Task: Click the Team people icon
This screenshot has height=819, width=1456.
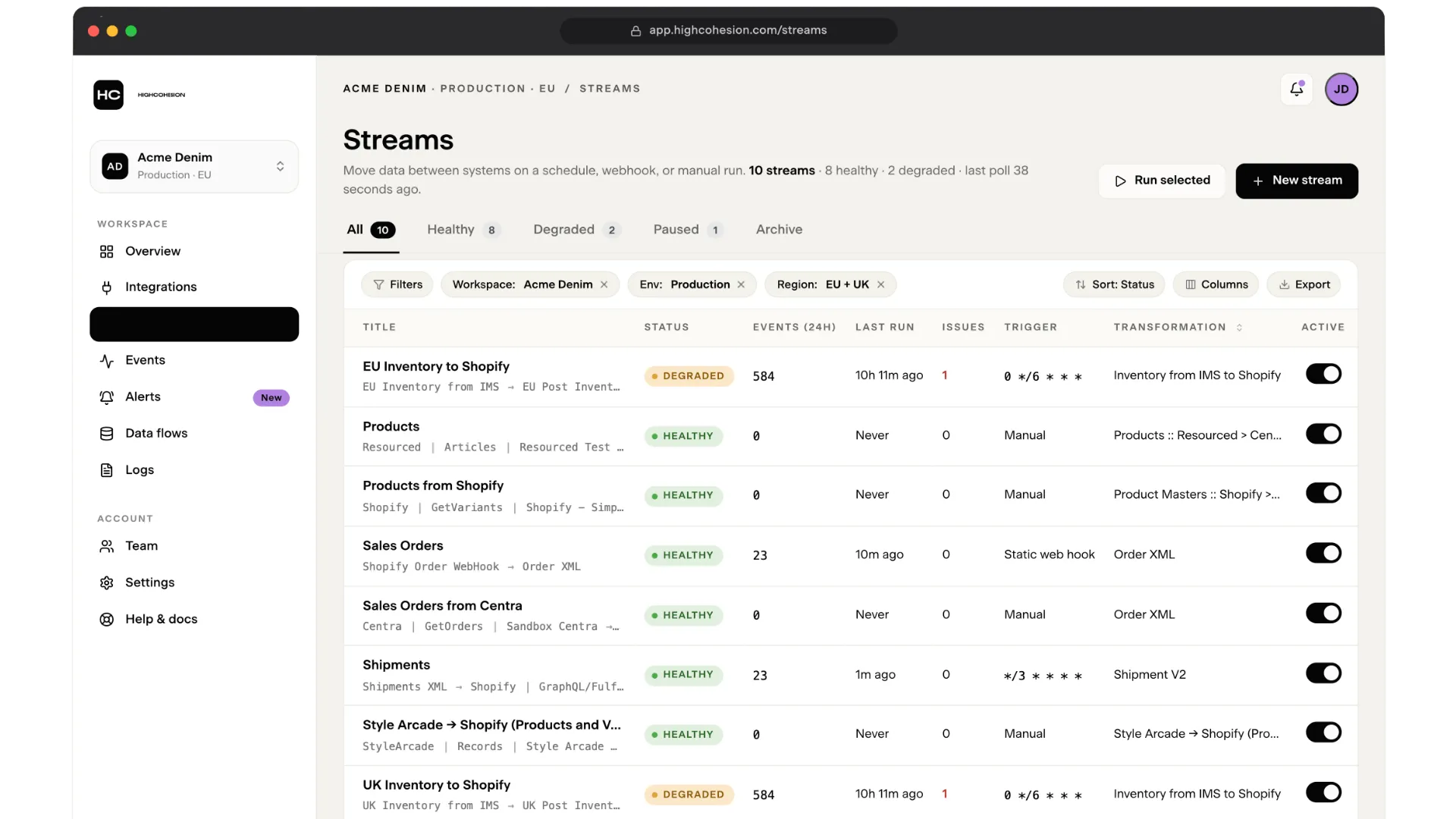Action: pyautogui.click(x=107, y=546)
